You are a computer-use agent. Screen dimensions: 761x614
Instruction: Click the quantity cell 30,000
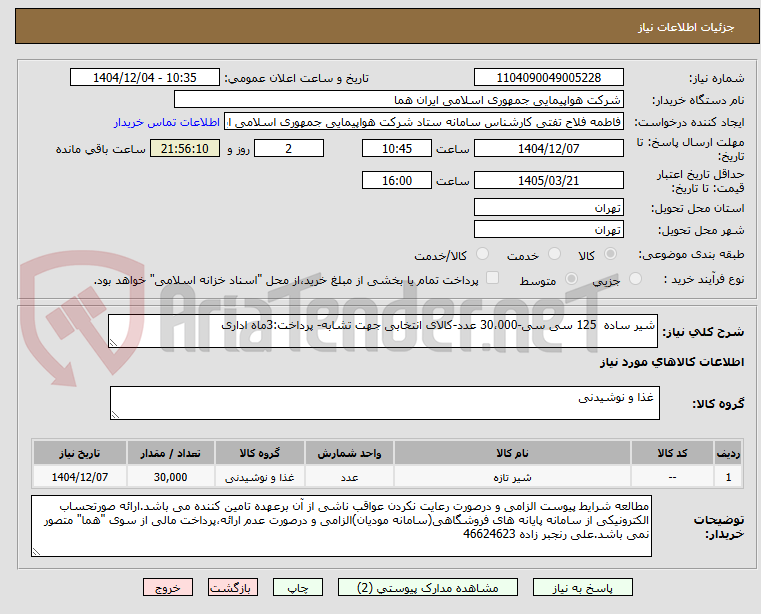(170, 477)
